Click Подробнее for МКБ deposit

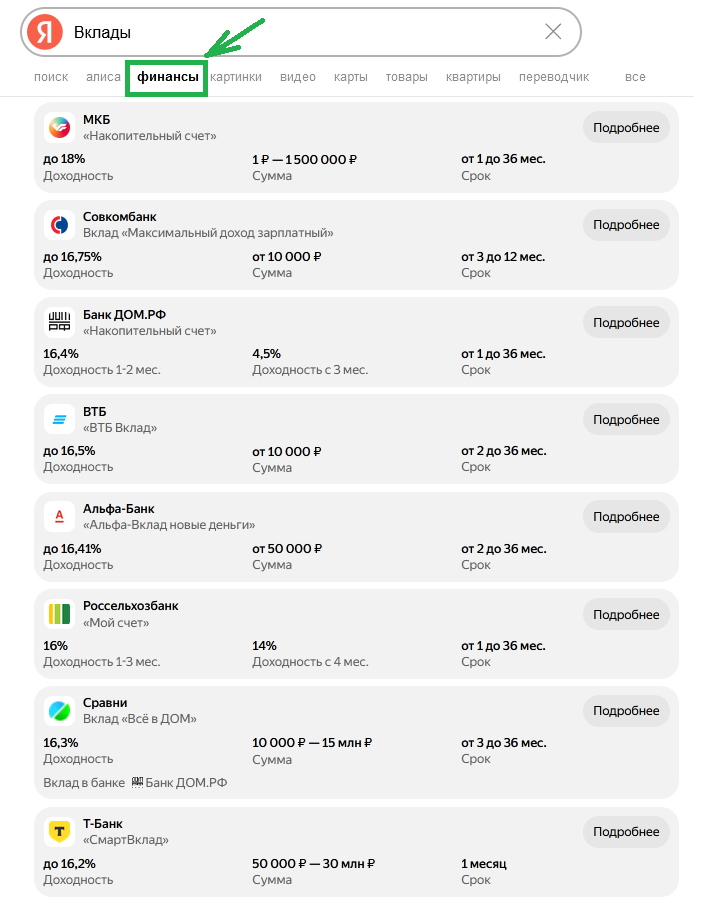click(626, 128)
